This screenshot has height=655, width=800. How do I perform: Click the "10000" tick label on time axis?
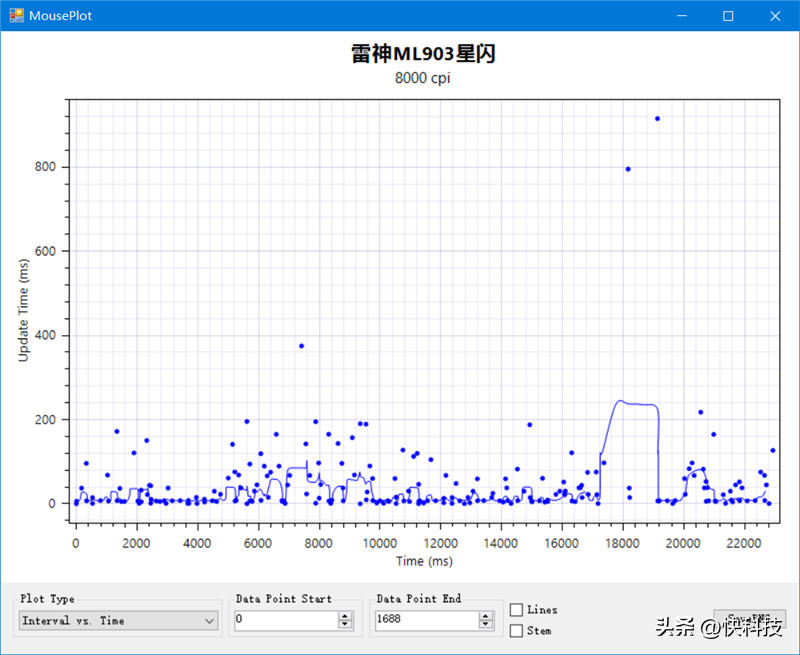click(380, 543)
